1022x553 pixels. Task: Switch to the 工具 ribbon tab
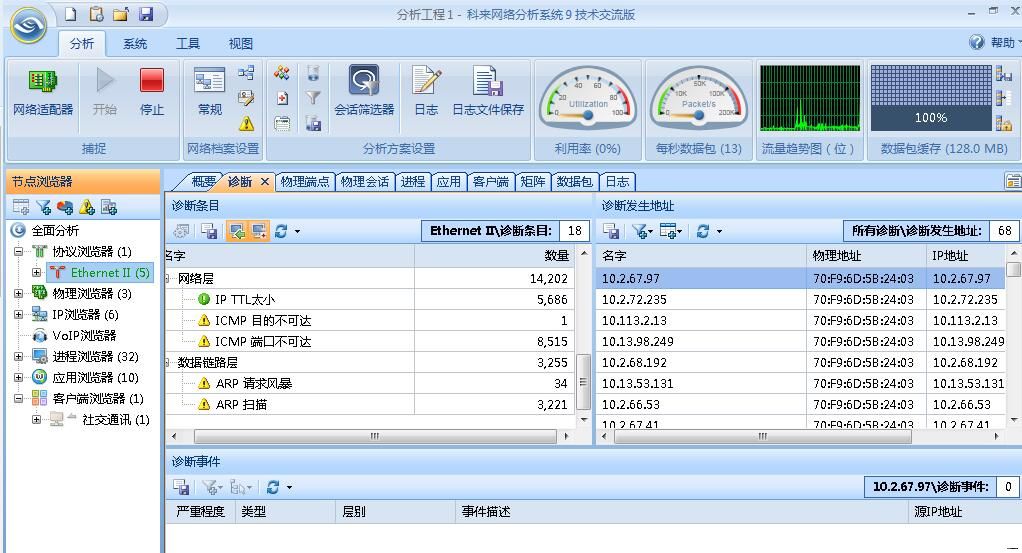188,44
